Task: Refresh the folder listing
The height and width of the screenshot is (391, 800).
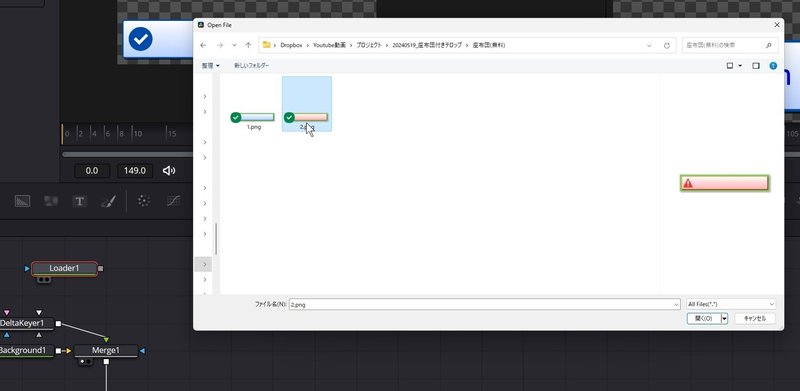Action: point(666,45)
